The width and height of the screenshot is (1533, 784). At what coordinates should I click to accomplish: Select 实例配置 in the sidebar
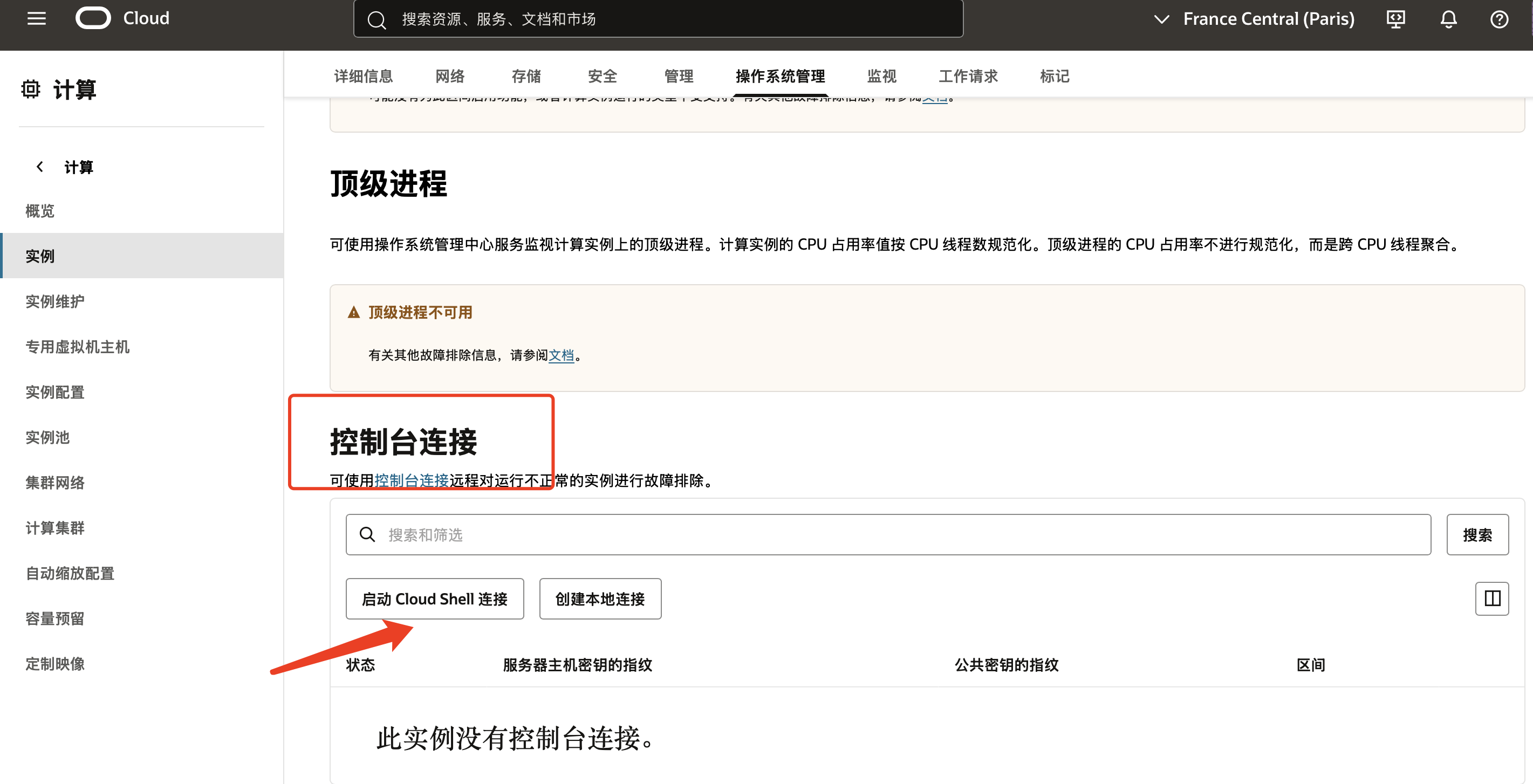[55, 392]
